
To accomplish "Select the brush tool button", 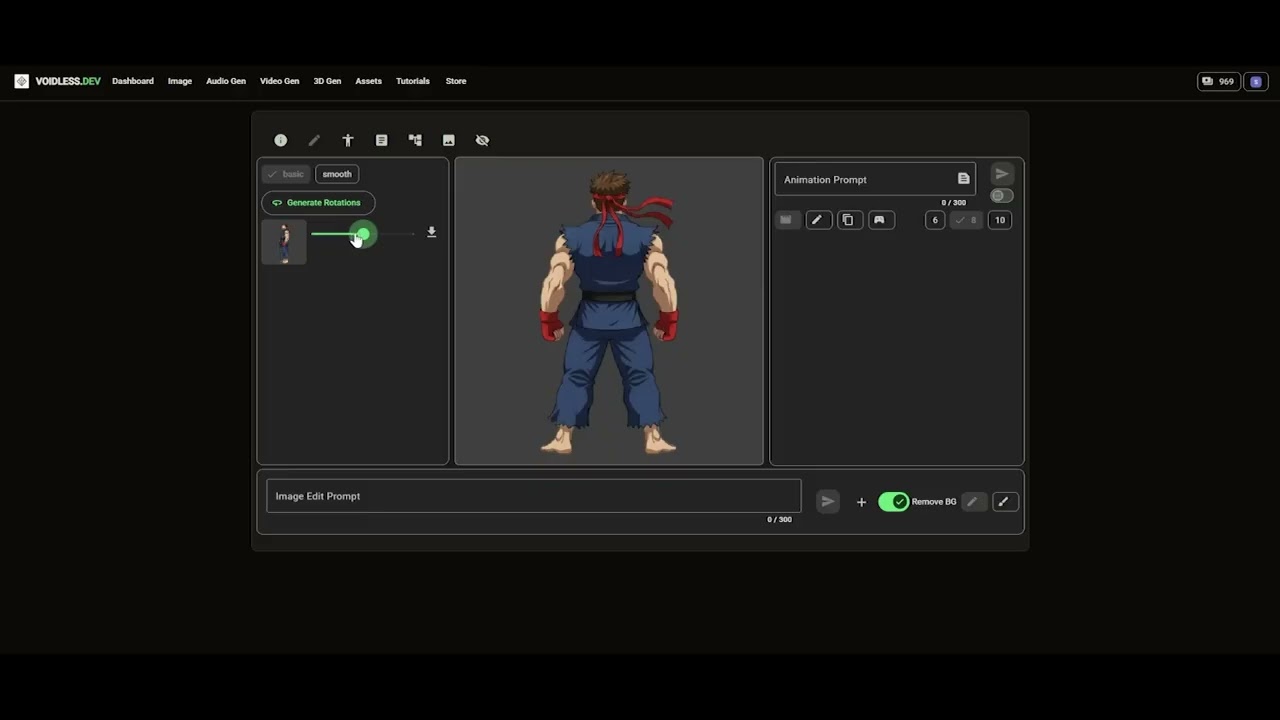I will [x=1004, y=502].
